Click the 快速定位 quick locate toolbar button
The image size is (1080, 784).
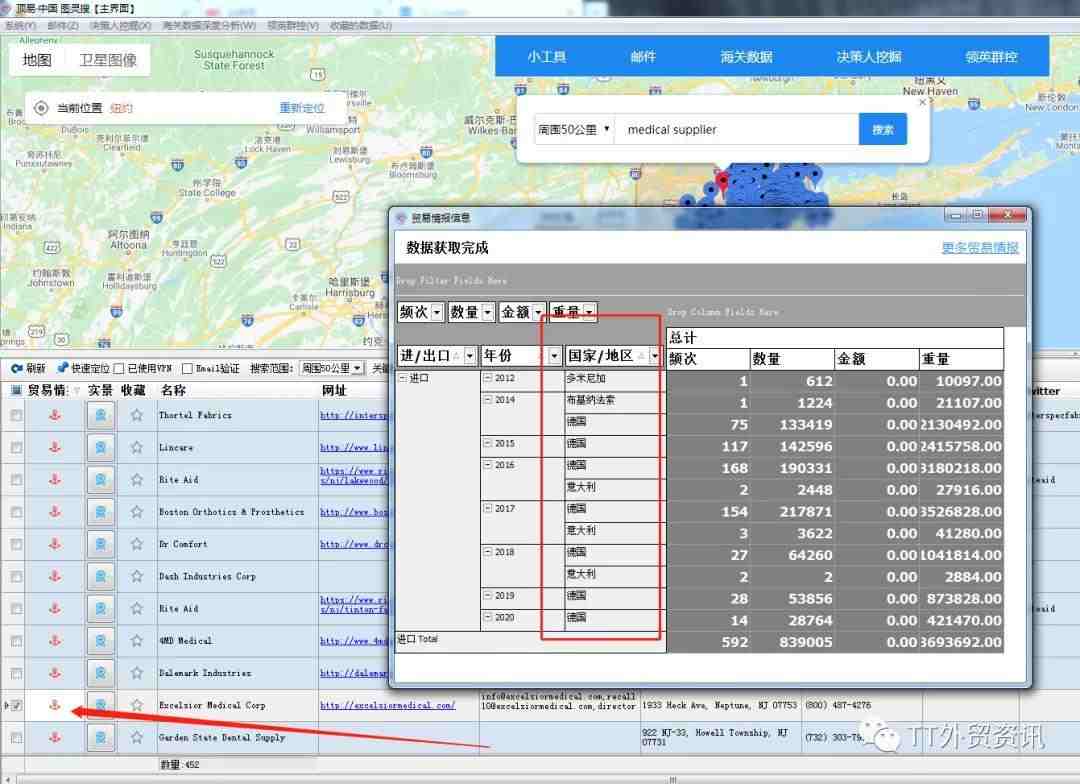83,369
